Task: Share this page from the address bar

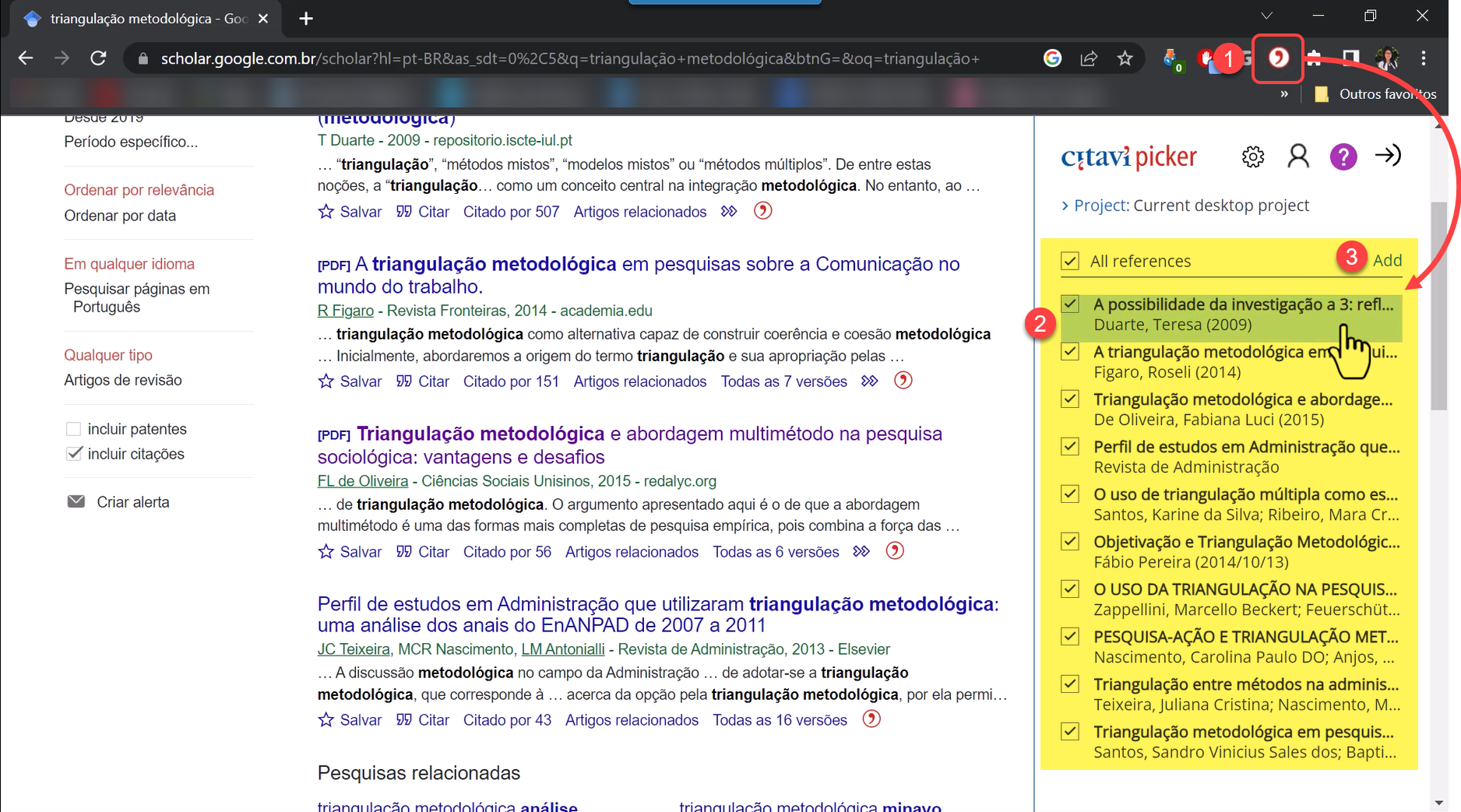Action: (x=1089, y=58)
